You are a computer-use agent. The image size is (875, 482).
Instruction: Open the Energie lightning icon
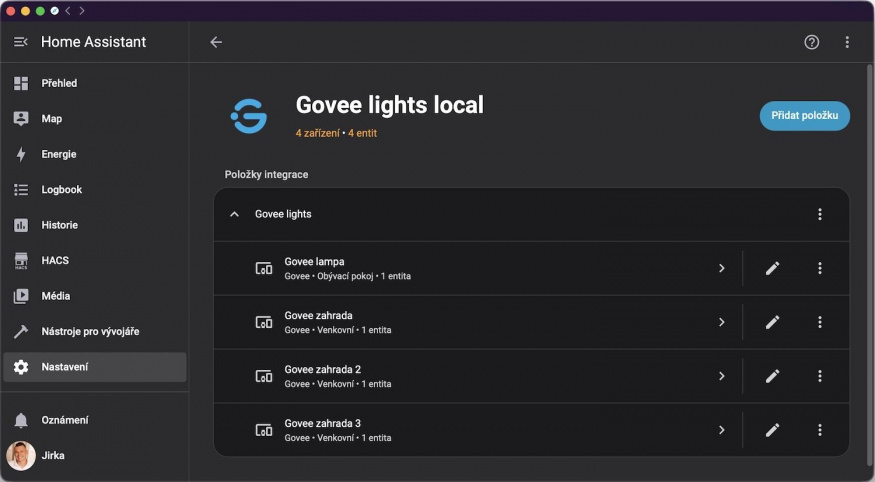tap(21, 155)
